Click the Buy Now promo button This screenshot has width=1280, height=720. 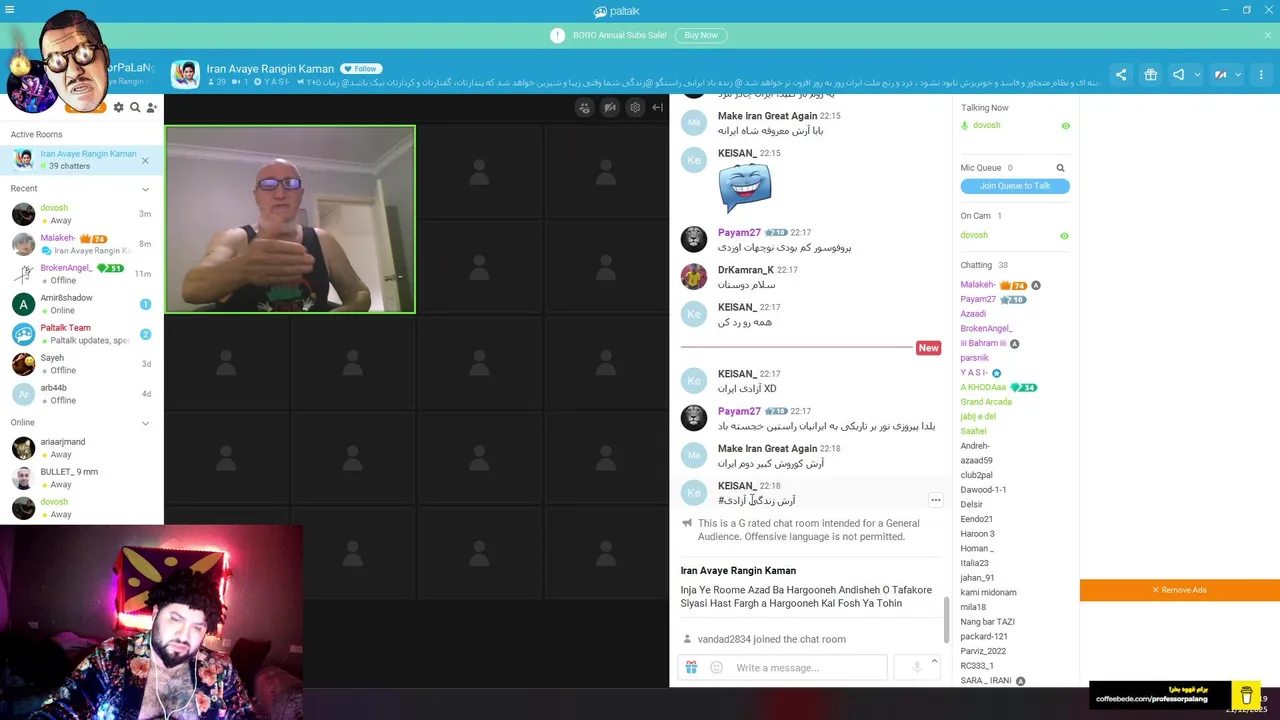click(701, 35)
